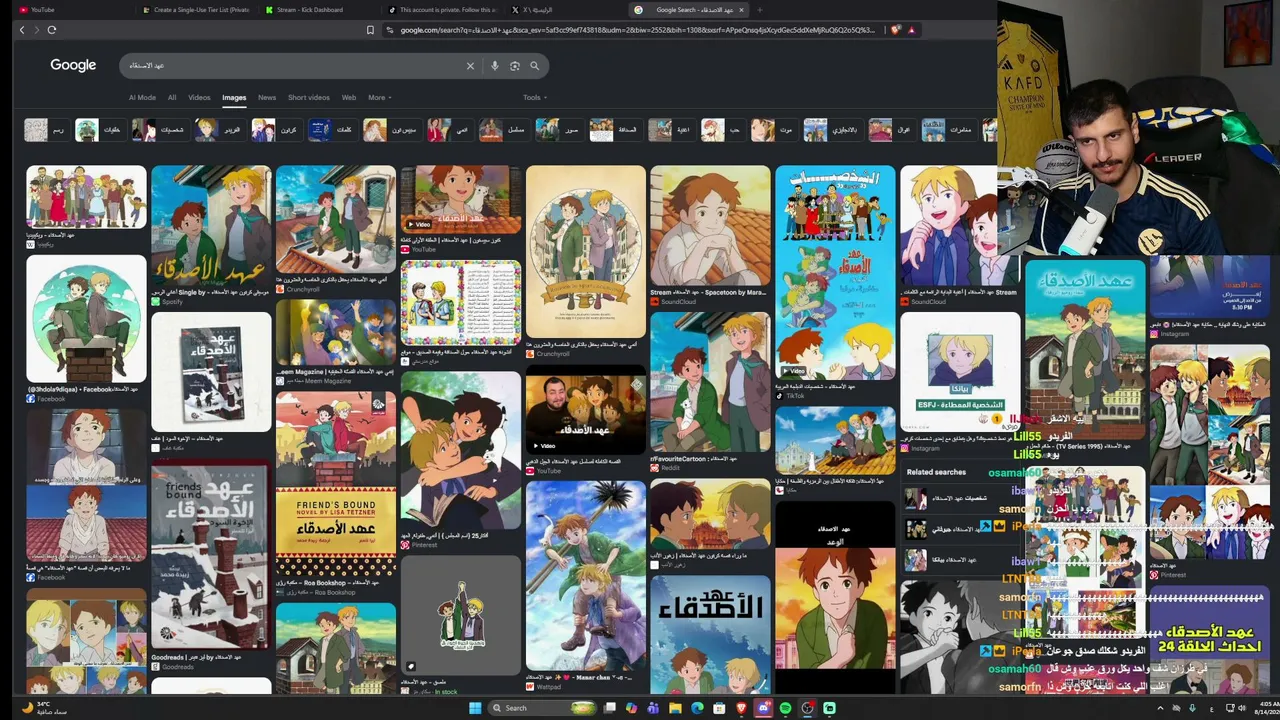
Task: Open Microsoft Store from the taskbar
Action: coord(719,708)
